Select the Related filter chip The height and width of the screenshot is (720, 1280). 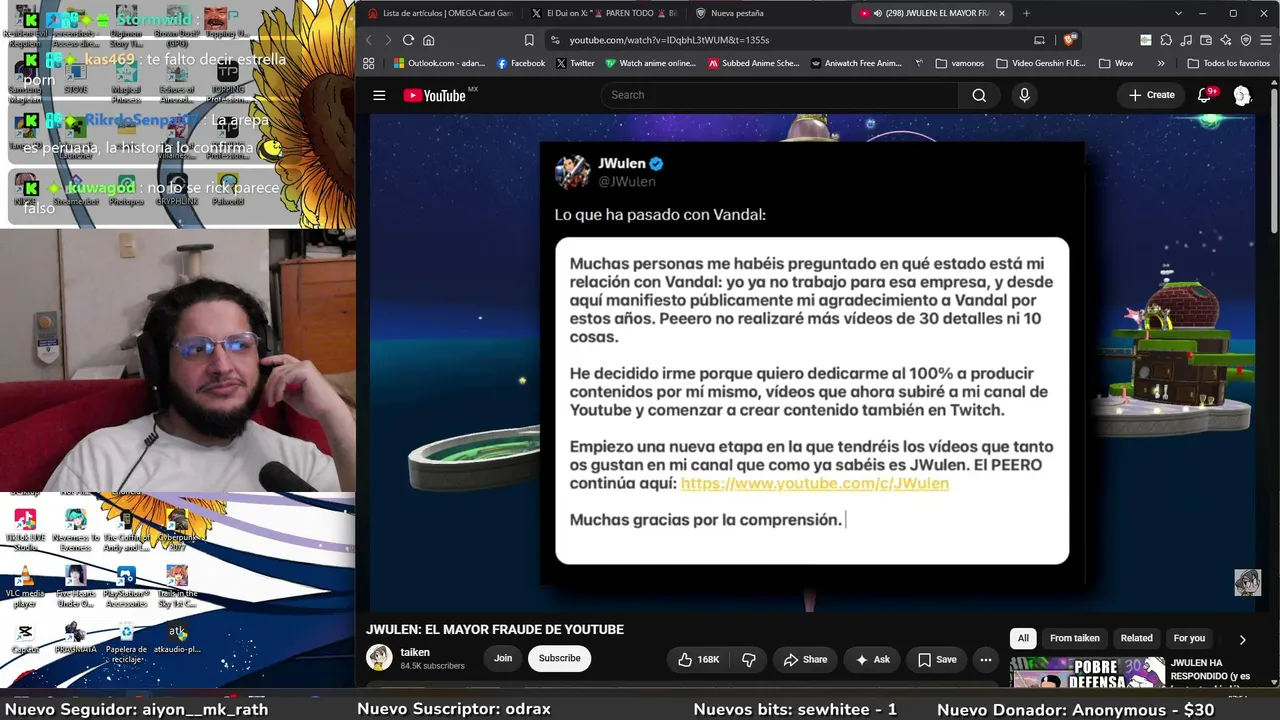click(1136, 638)
